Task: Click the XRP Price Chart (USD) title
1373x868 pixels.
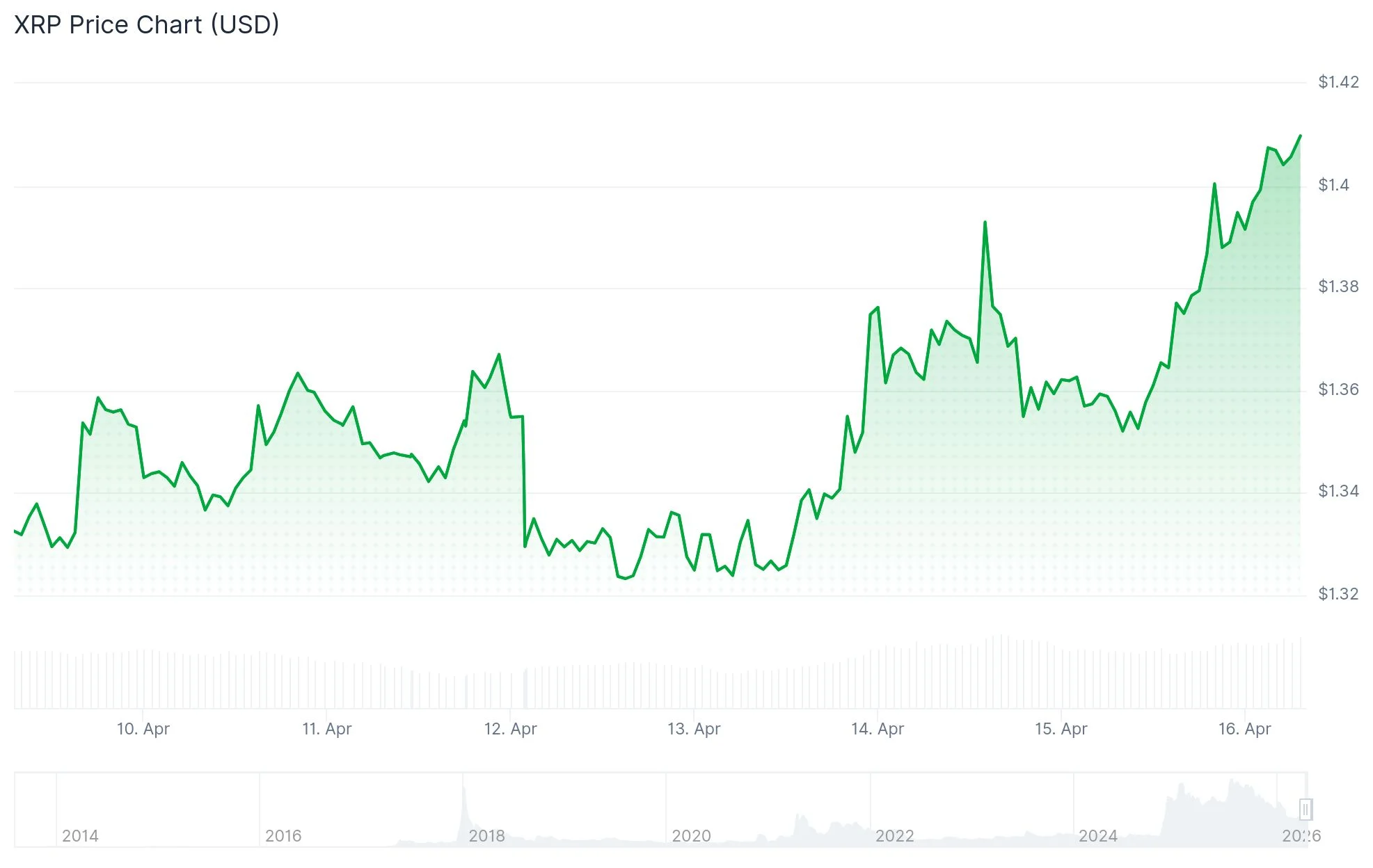Action: pos(147,25)
